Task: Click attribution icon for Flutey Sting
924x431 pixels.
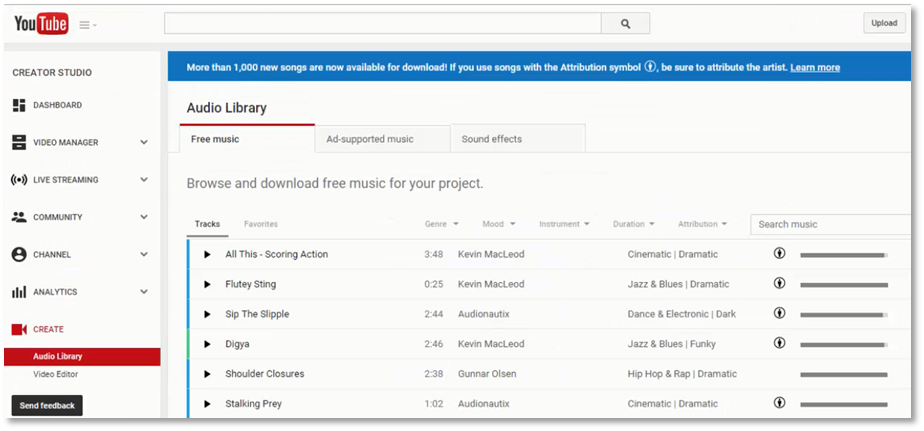Action: 780,283
